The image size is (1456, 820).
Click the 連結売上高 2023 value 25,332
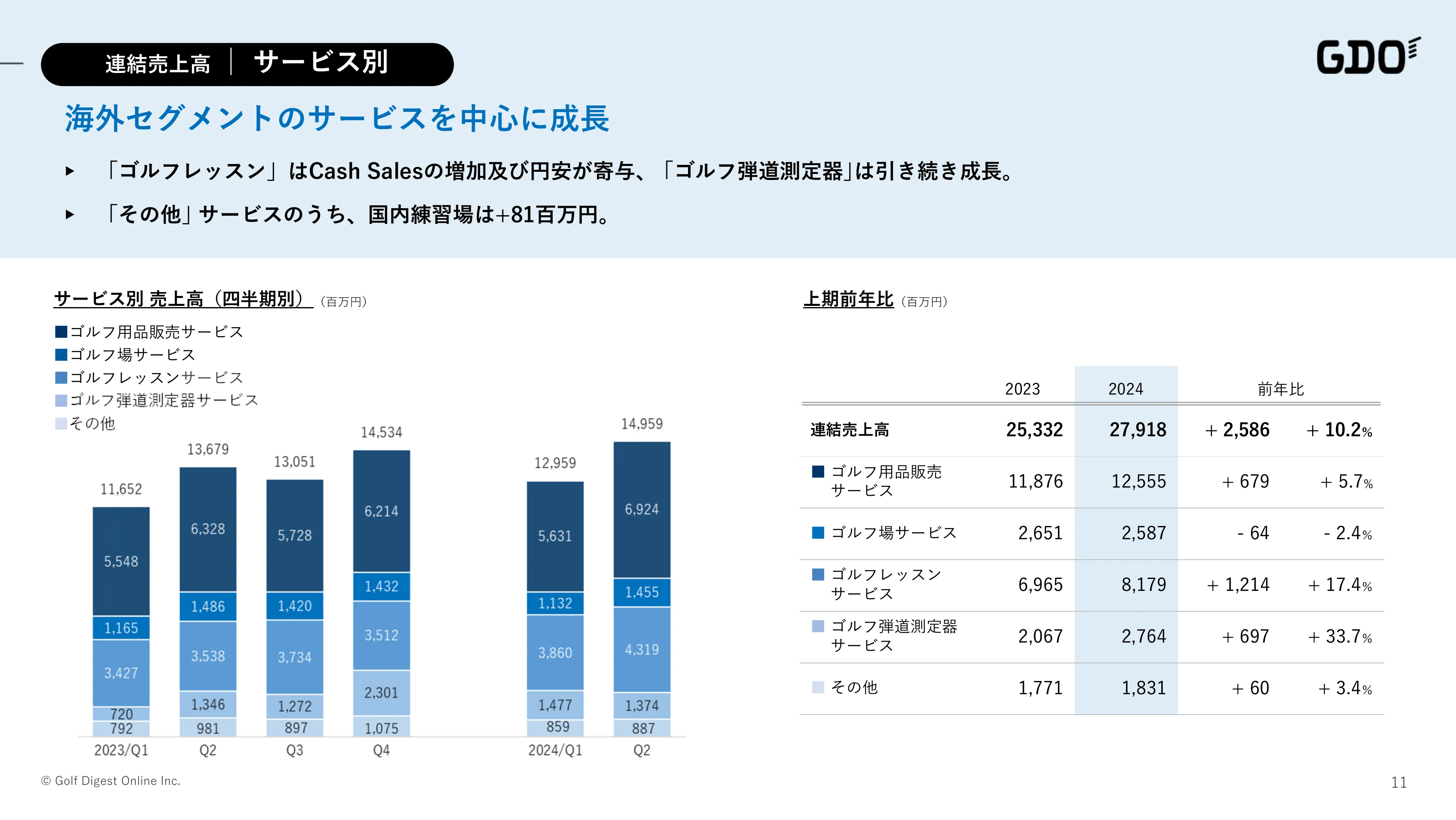(1034, 430)
